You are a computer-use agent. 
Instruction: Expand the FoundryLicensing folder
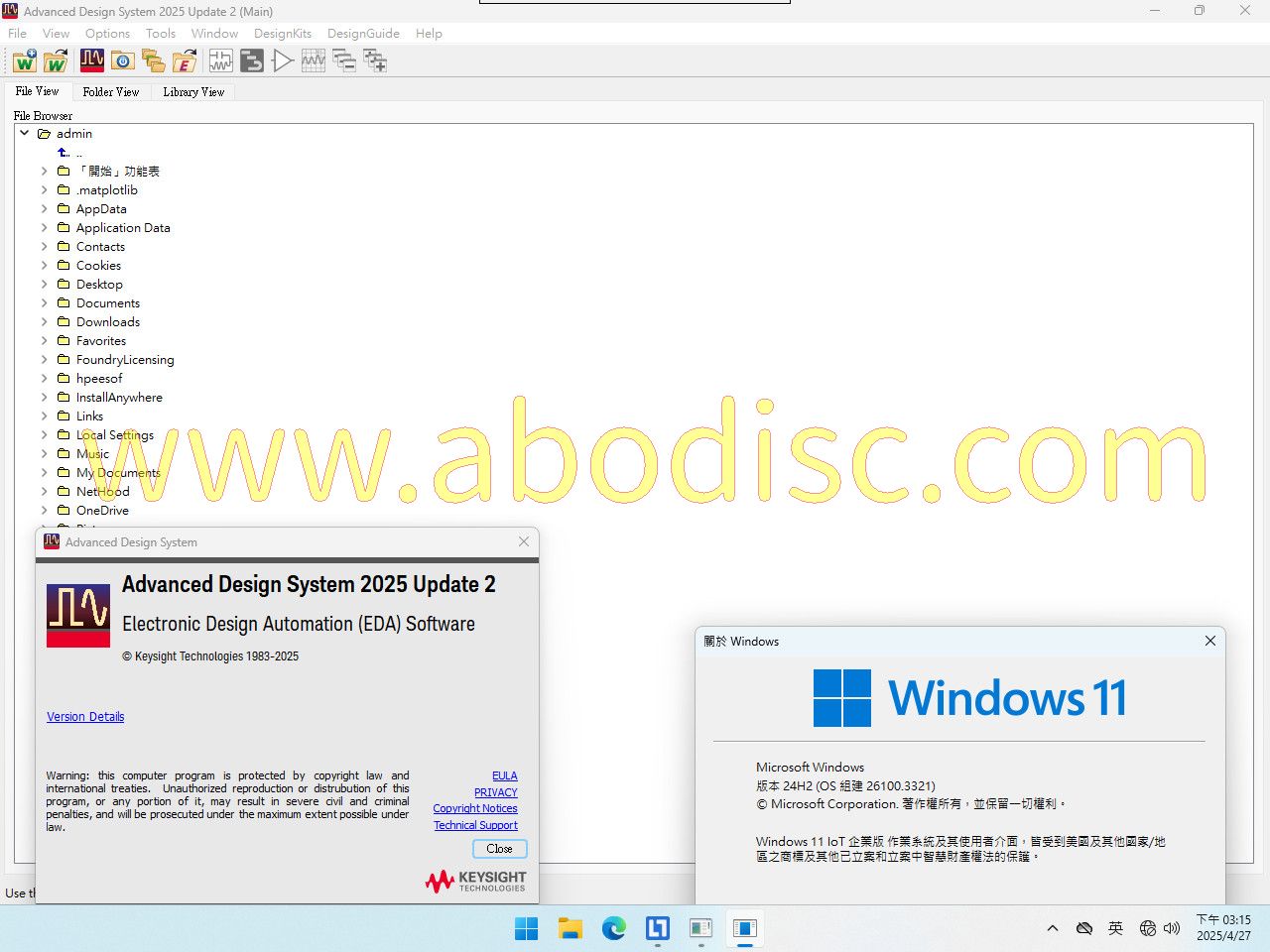(x=44, y=360)
